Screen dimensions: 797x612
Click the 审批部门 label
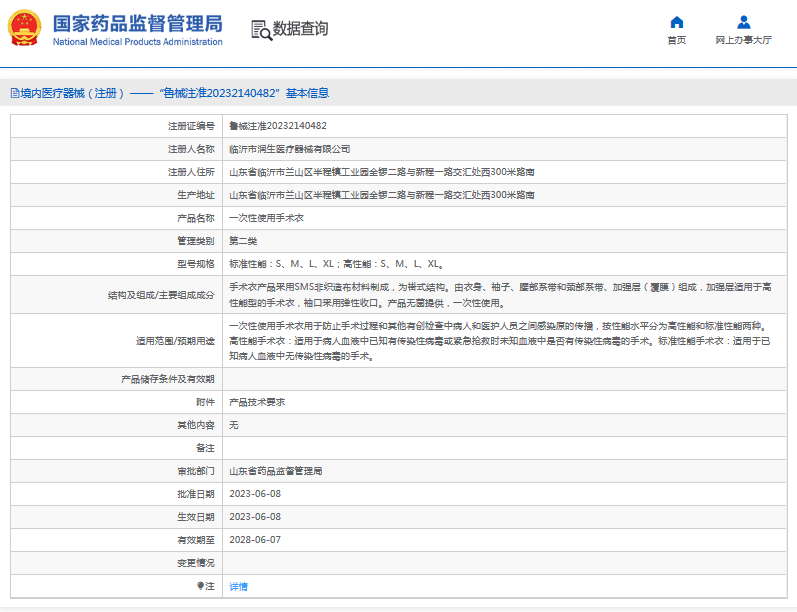[x=196, y=471]
